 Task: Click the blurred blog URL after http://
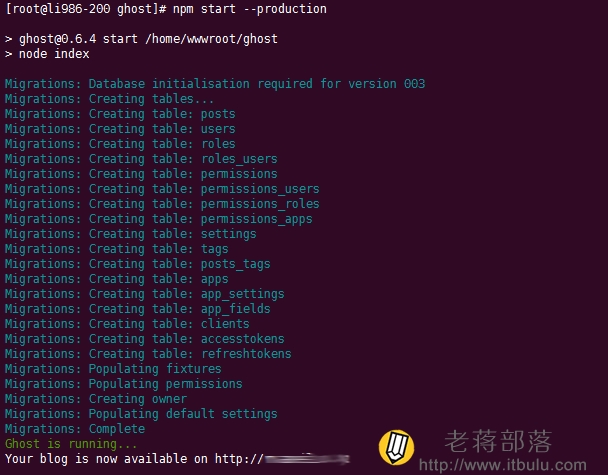tap(307, 459)
